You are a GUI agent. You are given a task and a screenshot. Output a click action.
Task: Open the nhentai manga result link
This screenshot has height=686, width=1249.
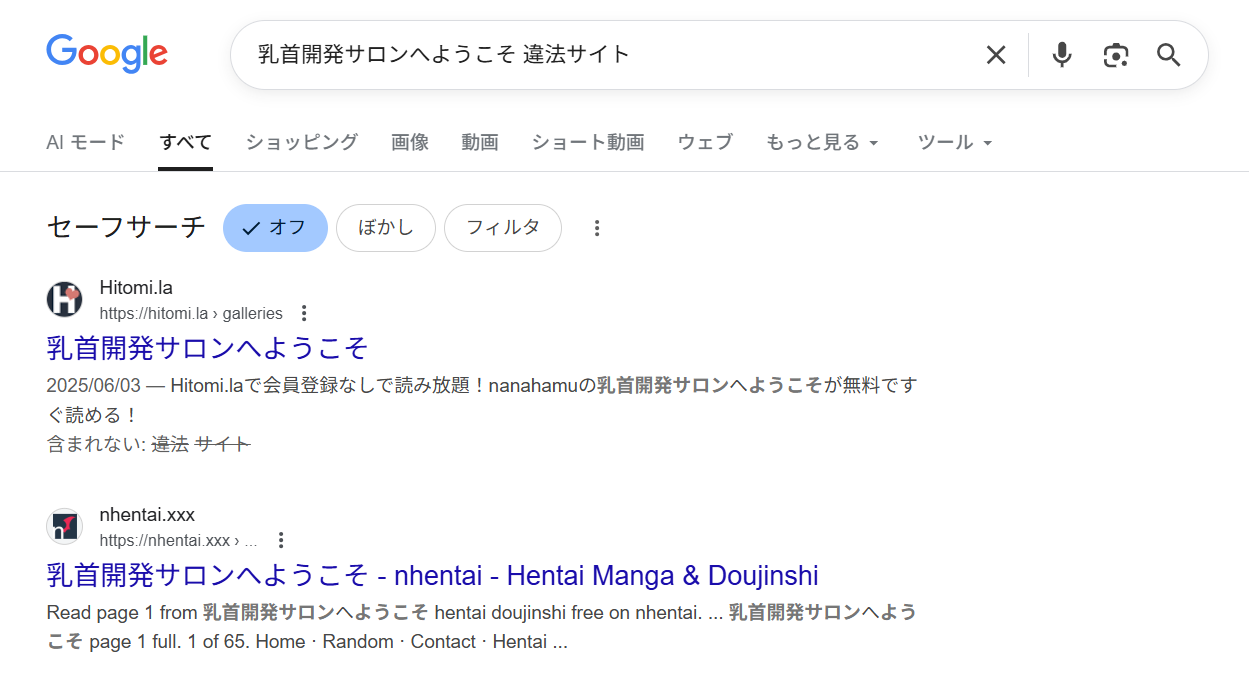(x=432, y=575)
